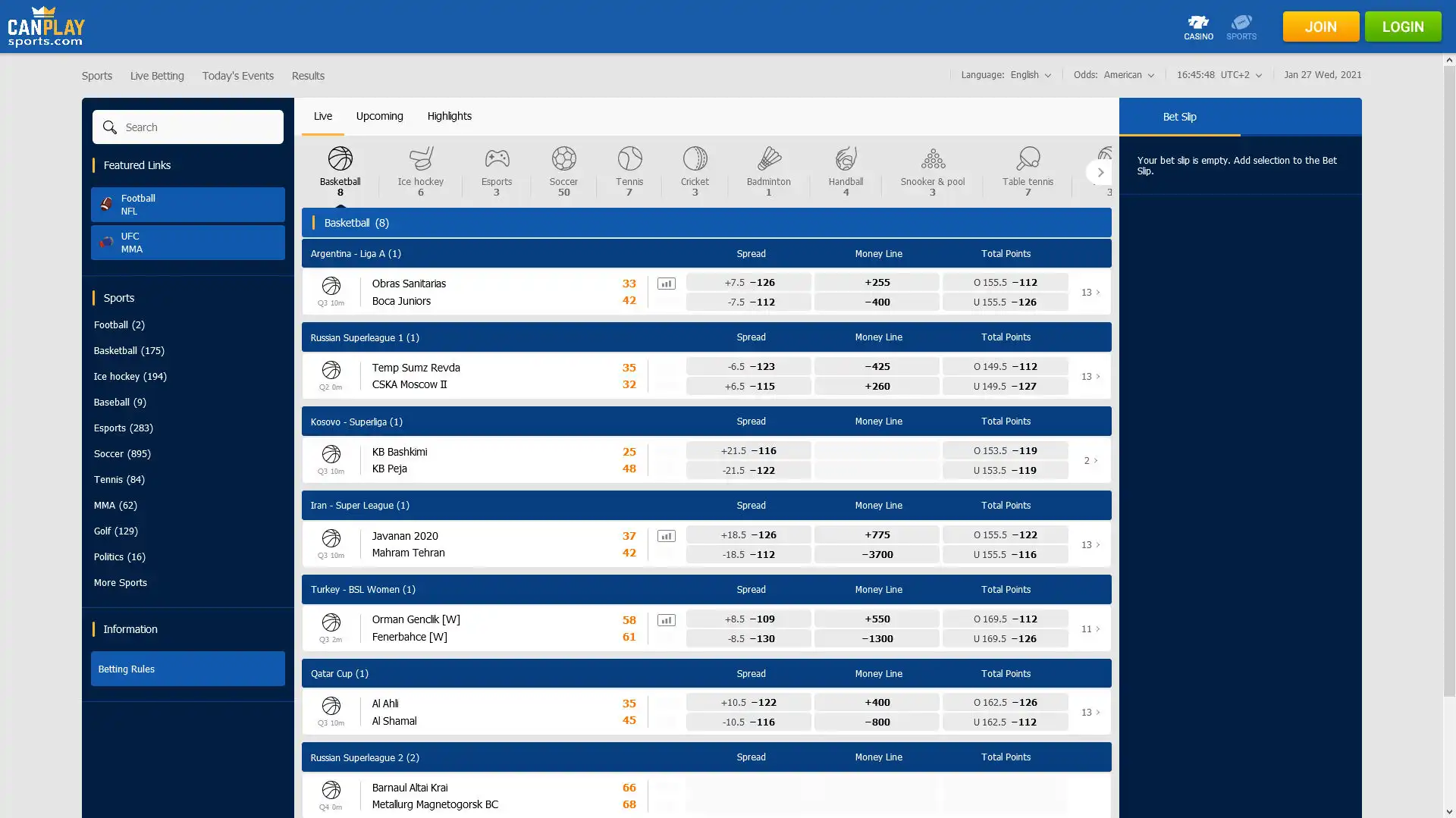Expand 2 more markets for KB Bashkimi

[1090, 460]
